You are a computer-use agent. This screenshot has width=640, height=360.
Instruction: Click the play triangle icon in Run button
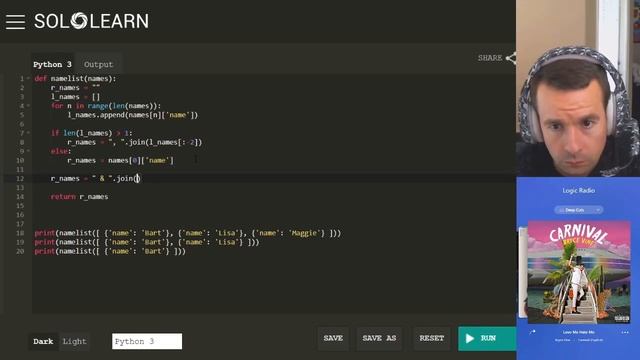[x=470, y=338]
